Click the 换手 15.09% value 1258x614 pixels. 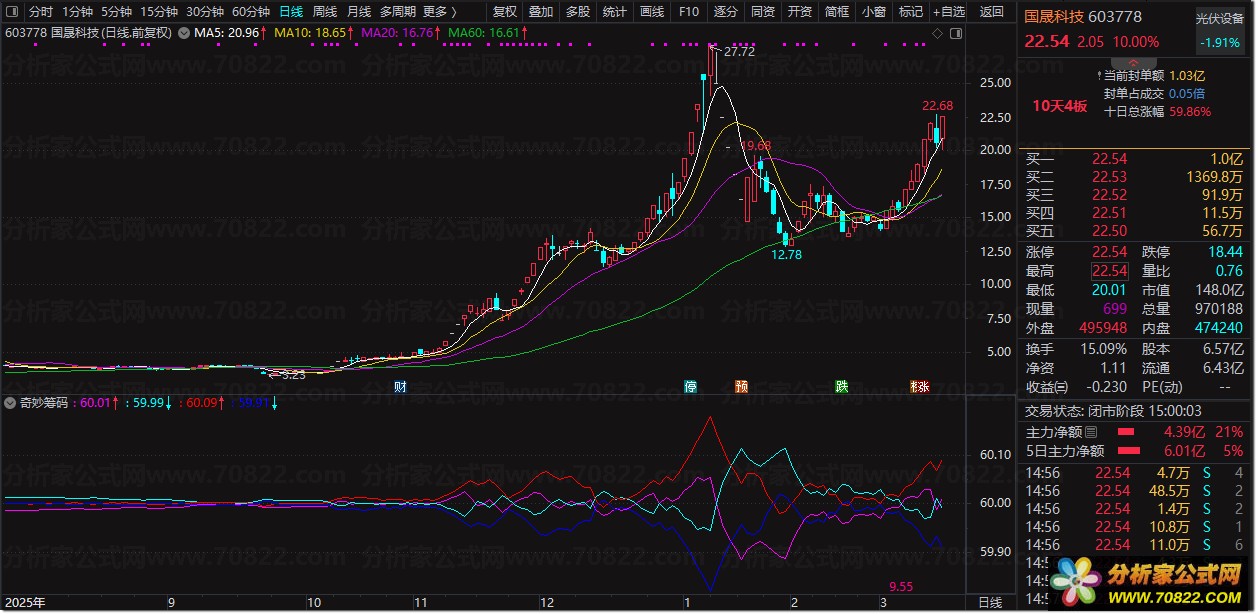pyautogui.click(x=1104, y=349)
